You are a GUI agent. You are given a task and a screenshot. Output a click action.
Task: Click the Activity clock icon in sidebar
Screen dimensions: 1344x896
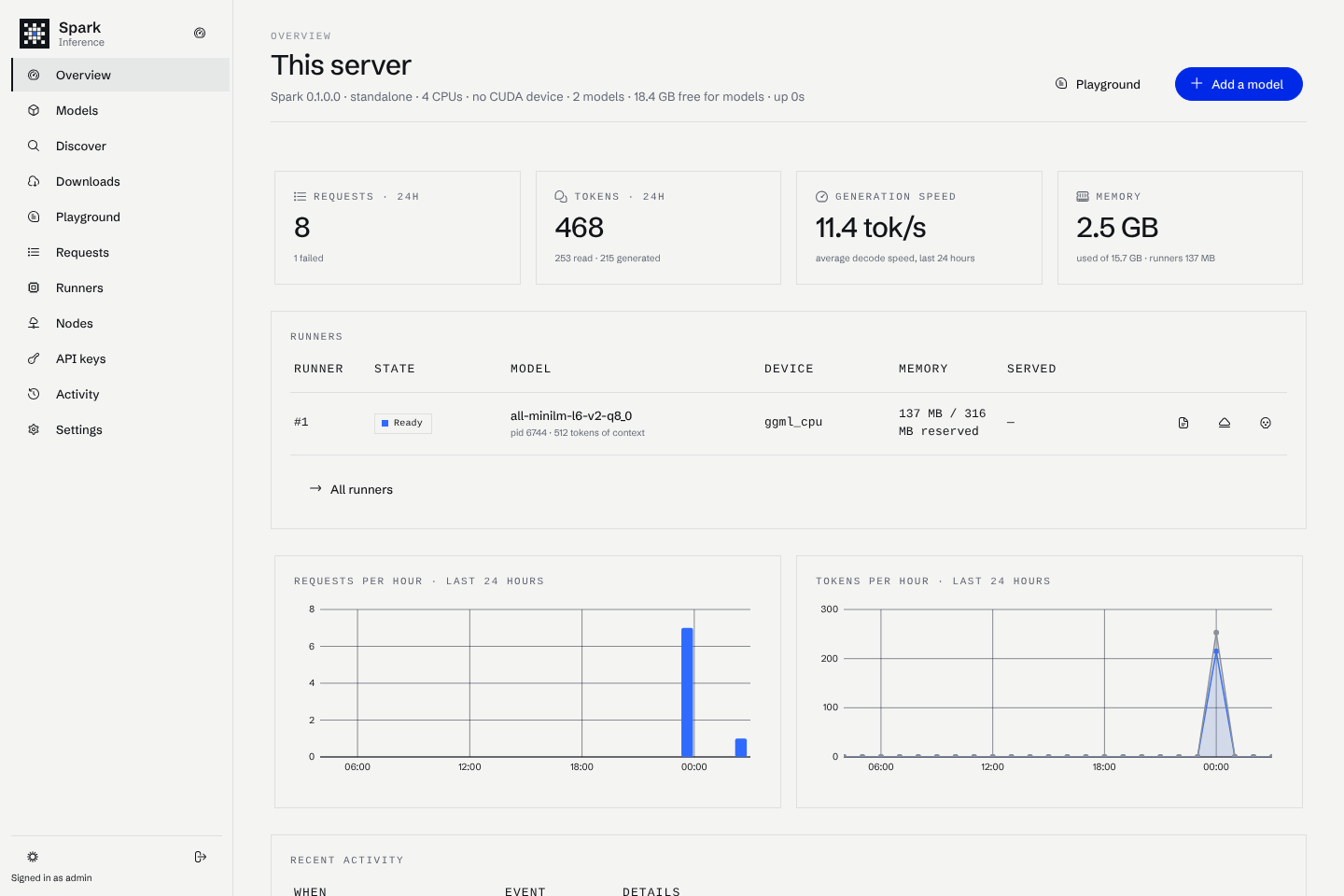(x=34, y=394)
